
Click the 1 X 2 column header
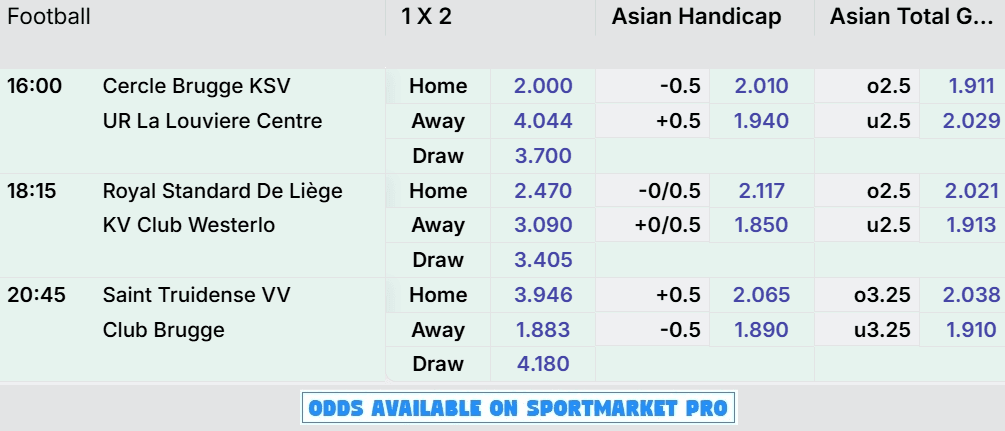tap(426, 17)
